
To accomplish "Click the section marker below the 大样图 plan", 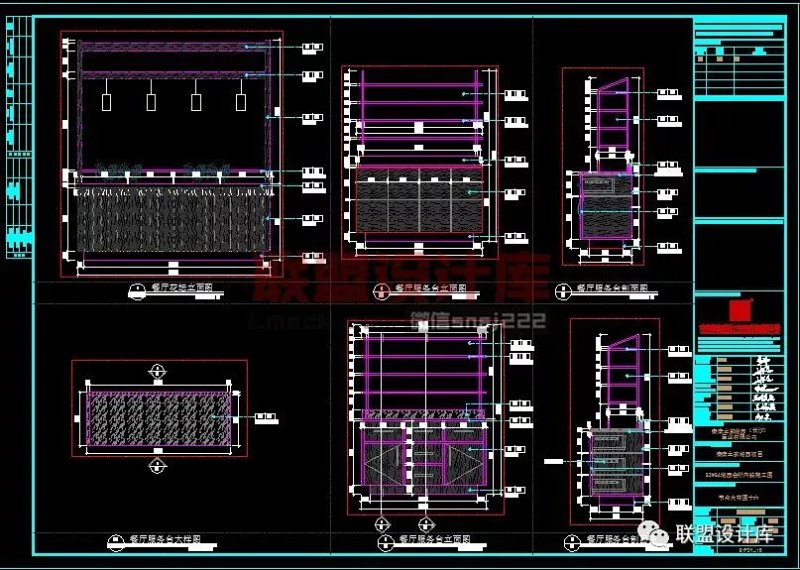I will 156,466.
